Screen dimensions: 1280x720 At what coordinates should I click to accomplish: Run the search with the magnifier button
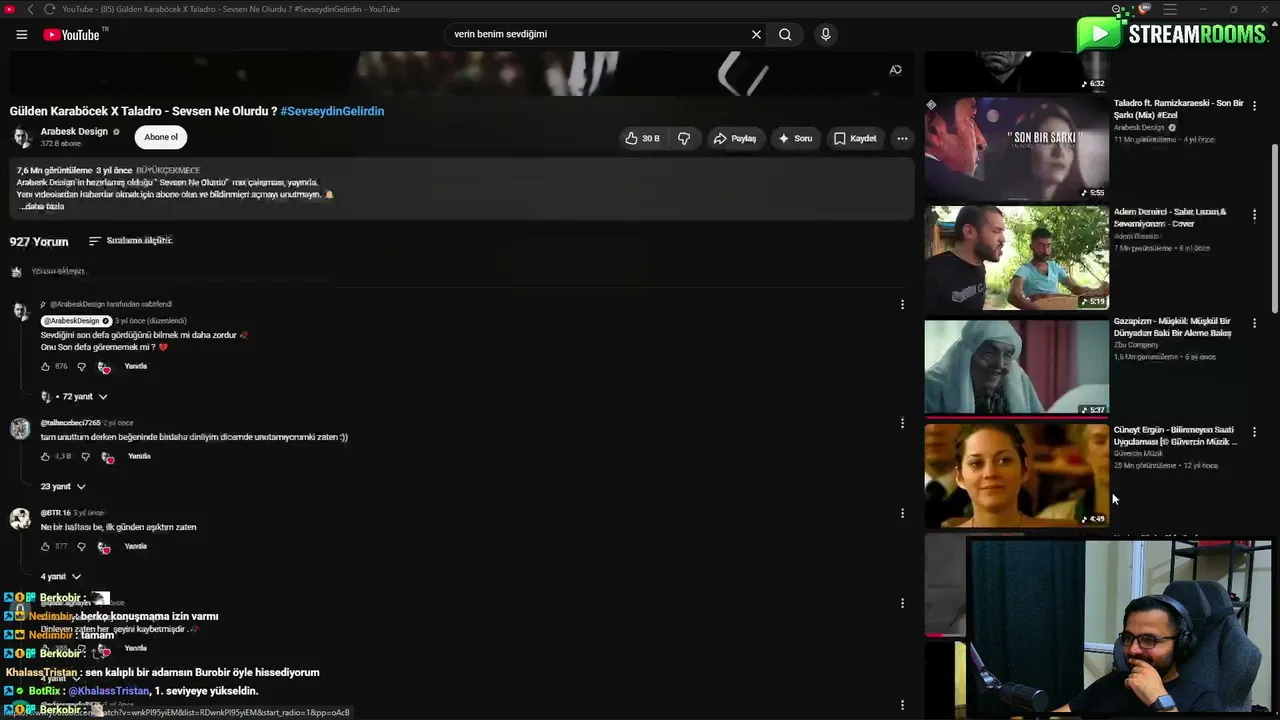tap(785, 34)
